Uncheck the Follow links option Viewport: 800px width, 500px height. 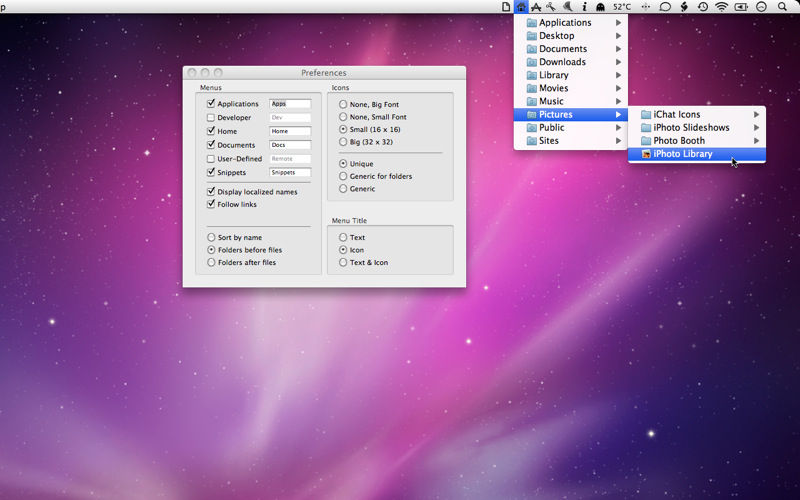tap(211, 204)
